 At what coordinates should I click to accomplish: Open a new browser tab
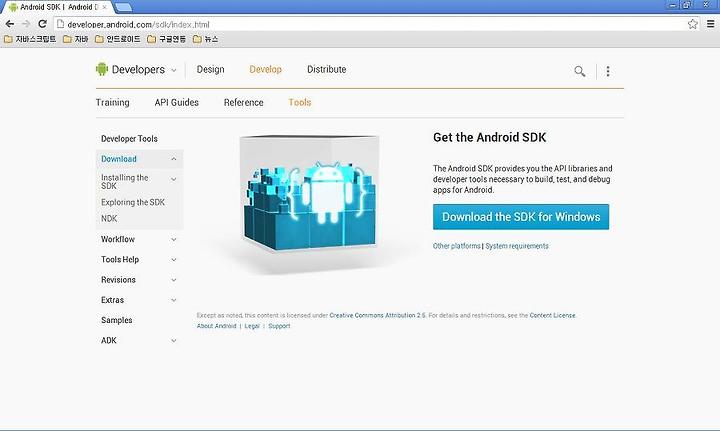123,7
